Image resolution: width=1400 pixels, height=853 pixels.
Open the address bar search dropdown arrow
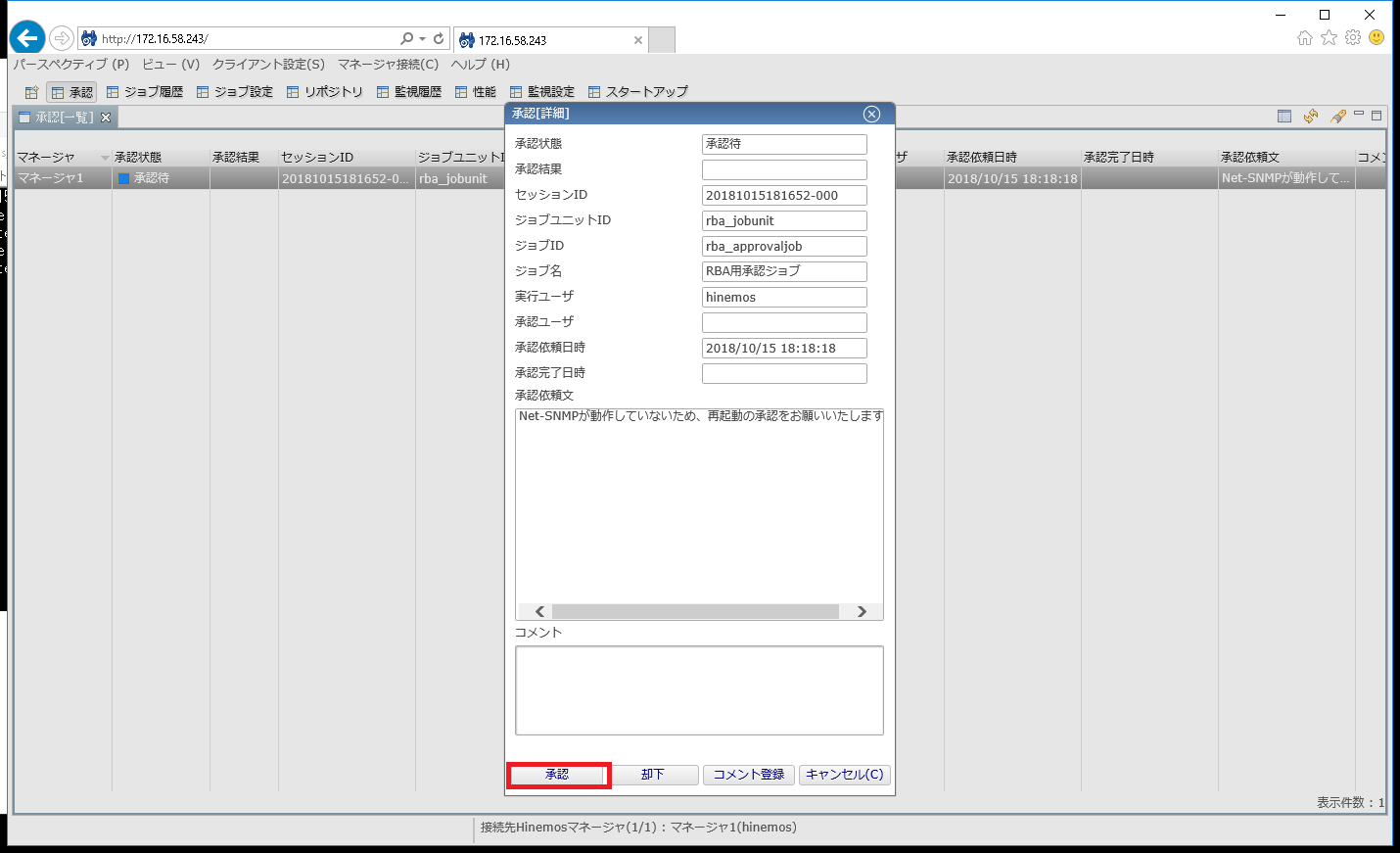[x=422, y=39]
